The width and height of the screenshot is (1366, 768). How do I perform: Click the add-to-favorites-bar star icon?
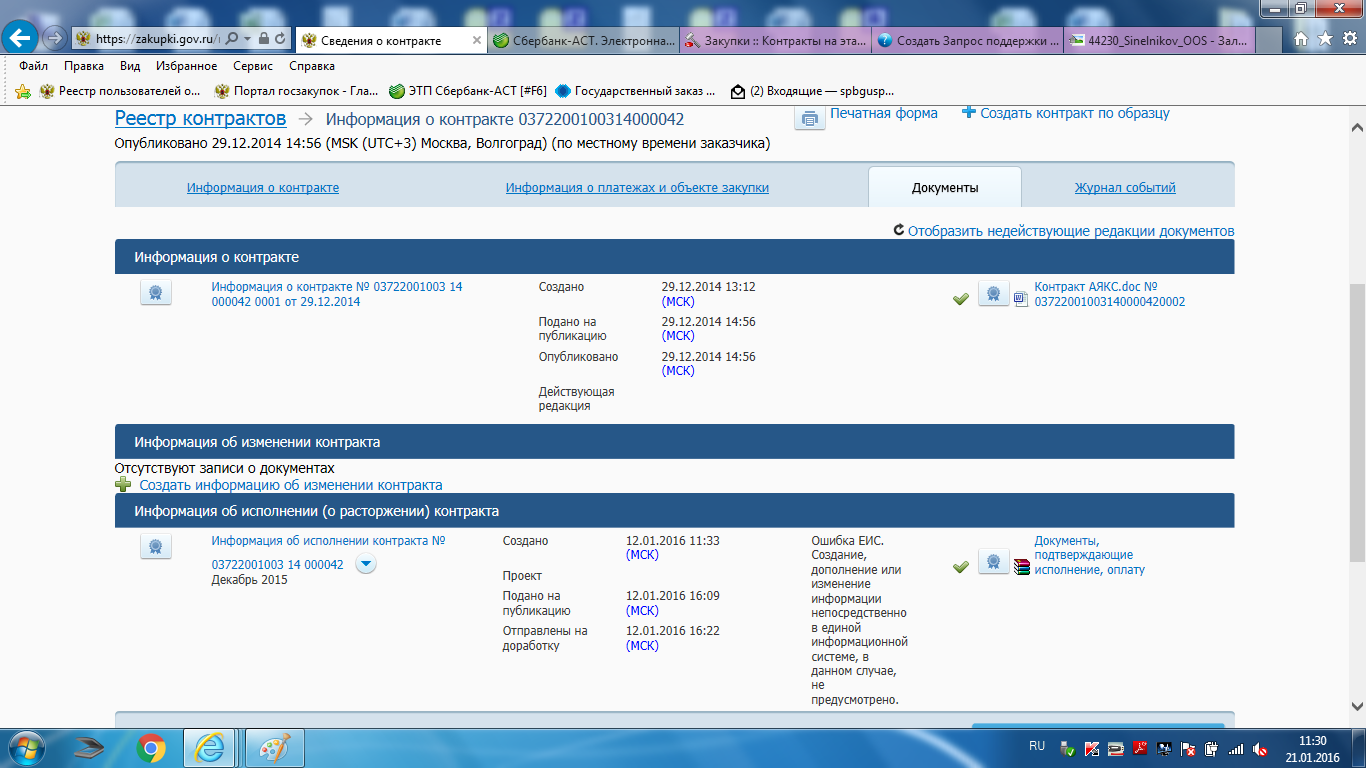click(x=23, y=91)
